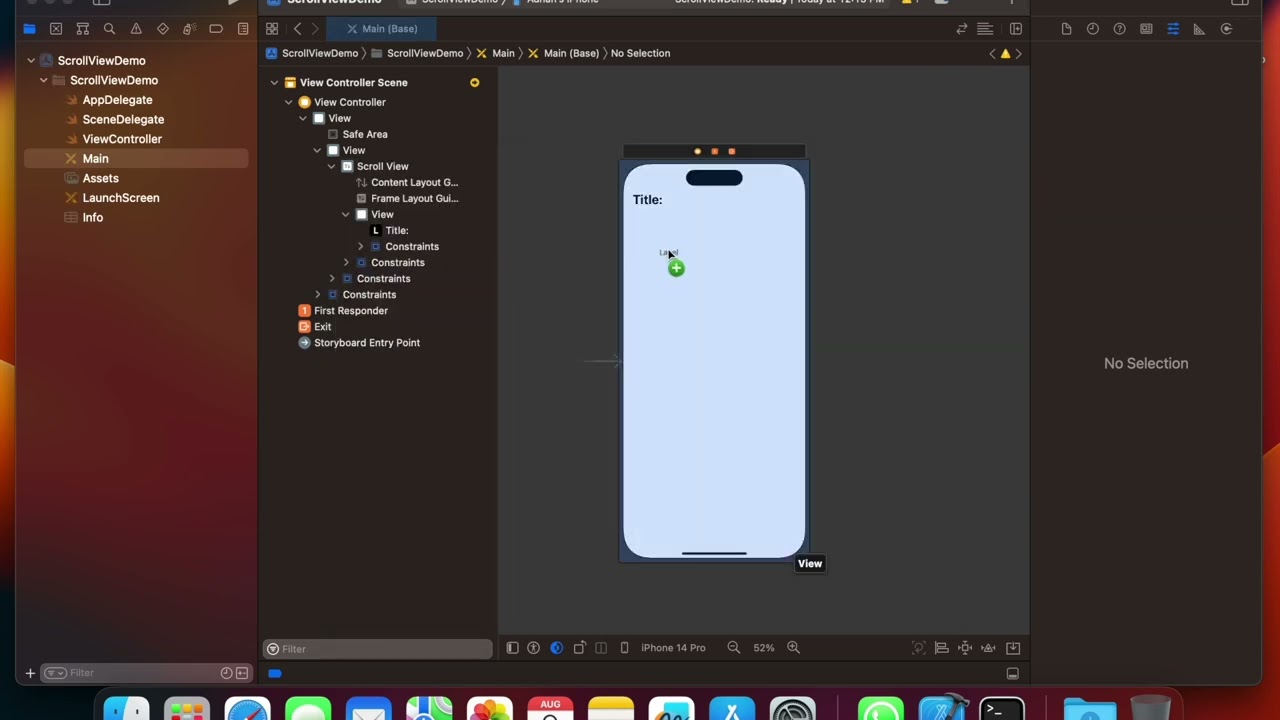Open the History inspector clock icon

click(x=1093, y=29)
